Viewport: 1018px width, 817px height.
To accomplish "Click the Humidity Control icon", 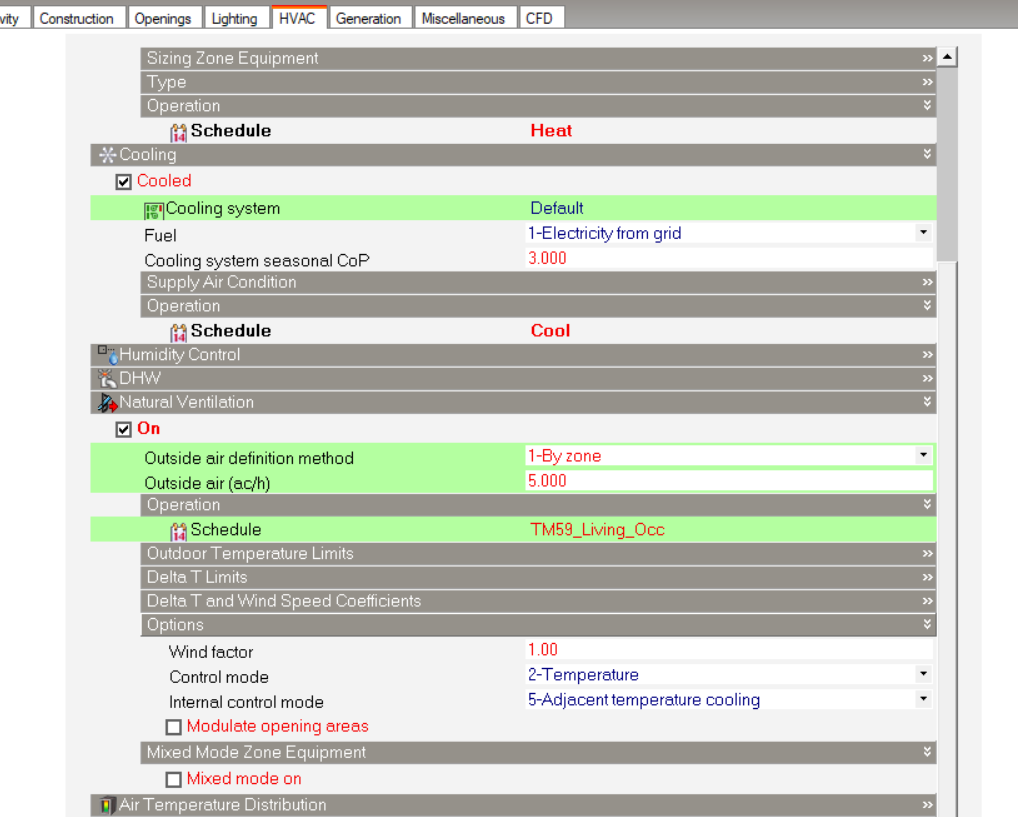I will [x=108, y=355].
